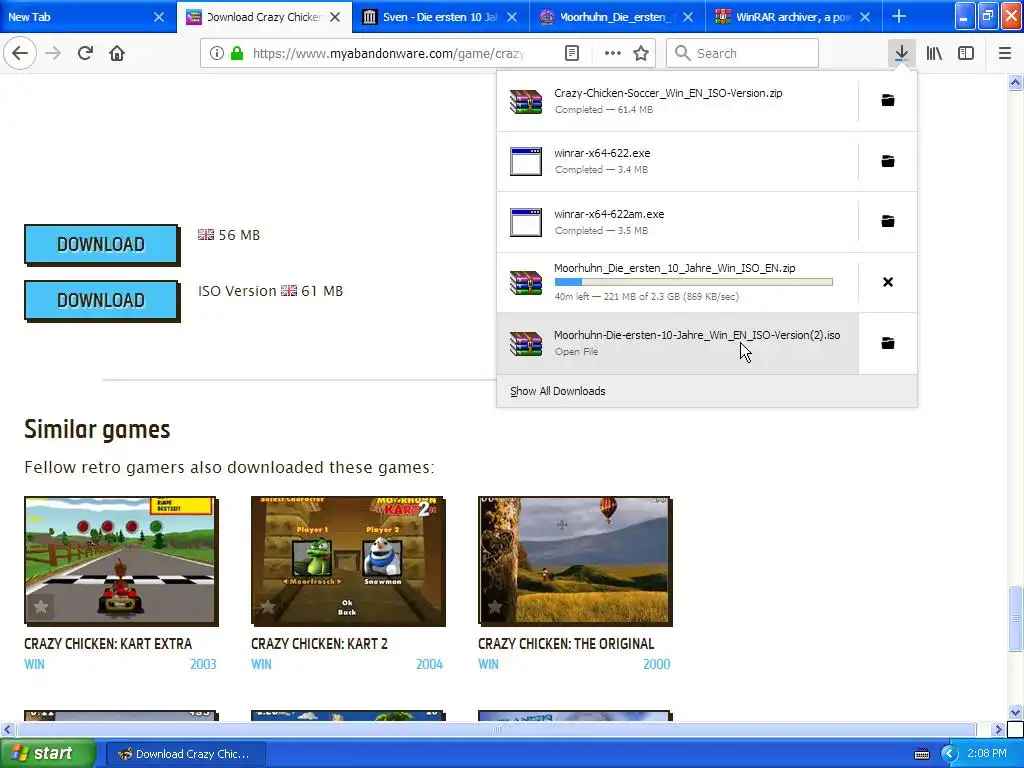Click the vertical scrollbar up arrow

[1015, 82]
